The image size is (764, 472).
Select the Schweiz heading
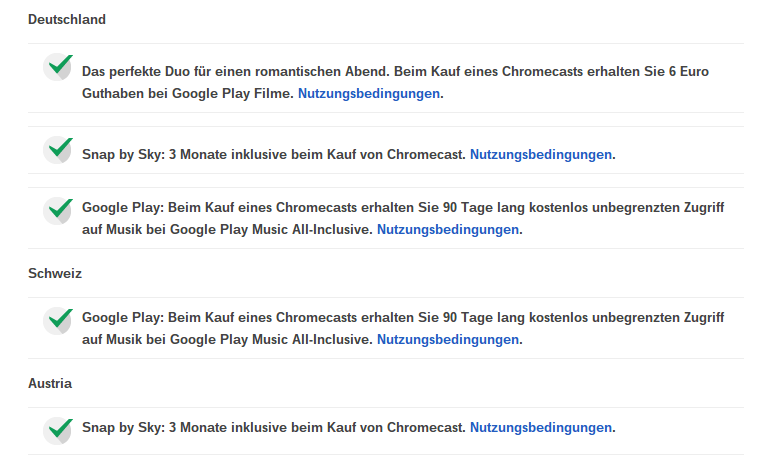[55, 273]
